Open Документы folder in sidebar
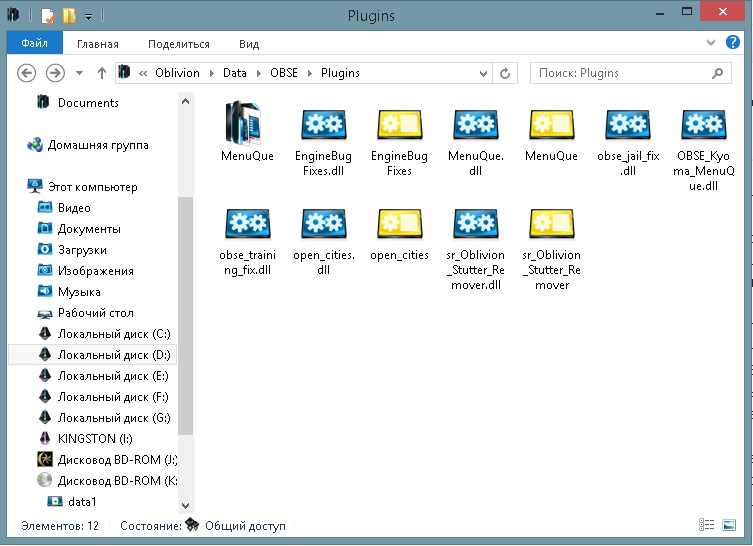Image resolution: width=753 pixels, height=546 pixels. tap(89, 229)
